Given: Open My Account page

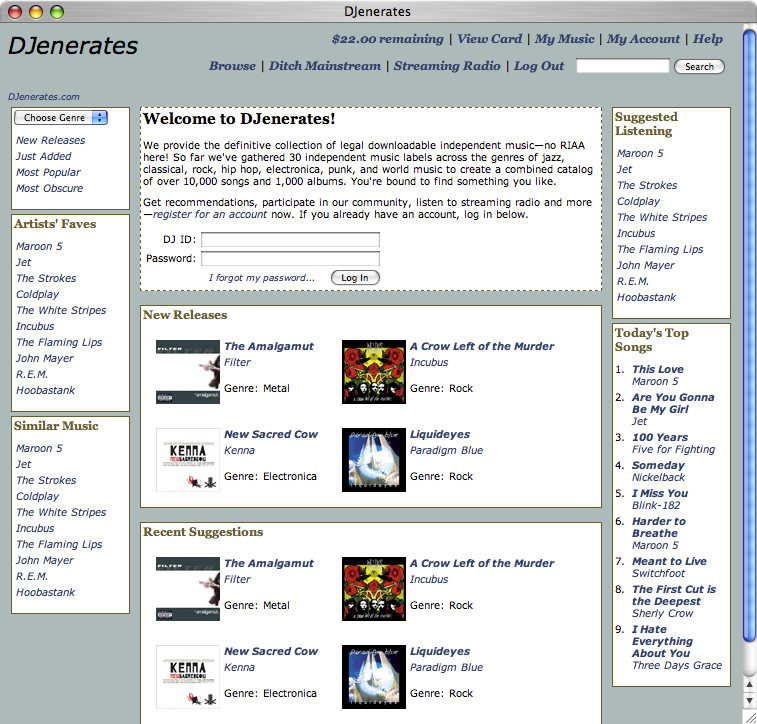Looking at the screenshot, I should coord(643,39).
